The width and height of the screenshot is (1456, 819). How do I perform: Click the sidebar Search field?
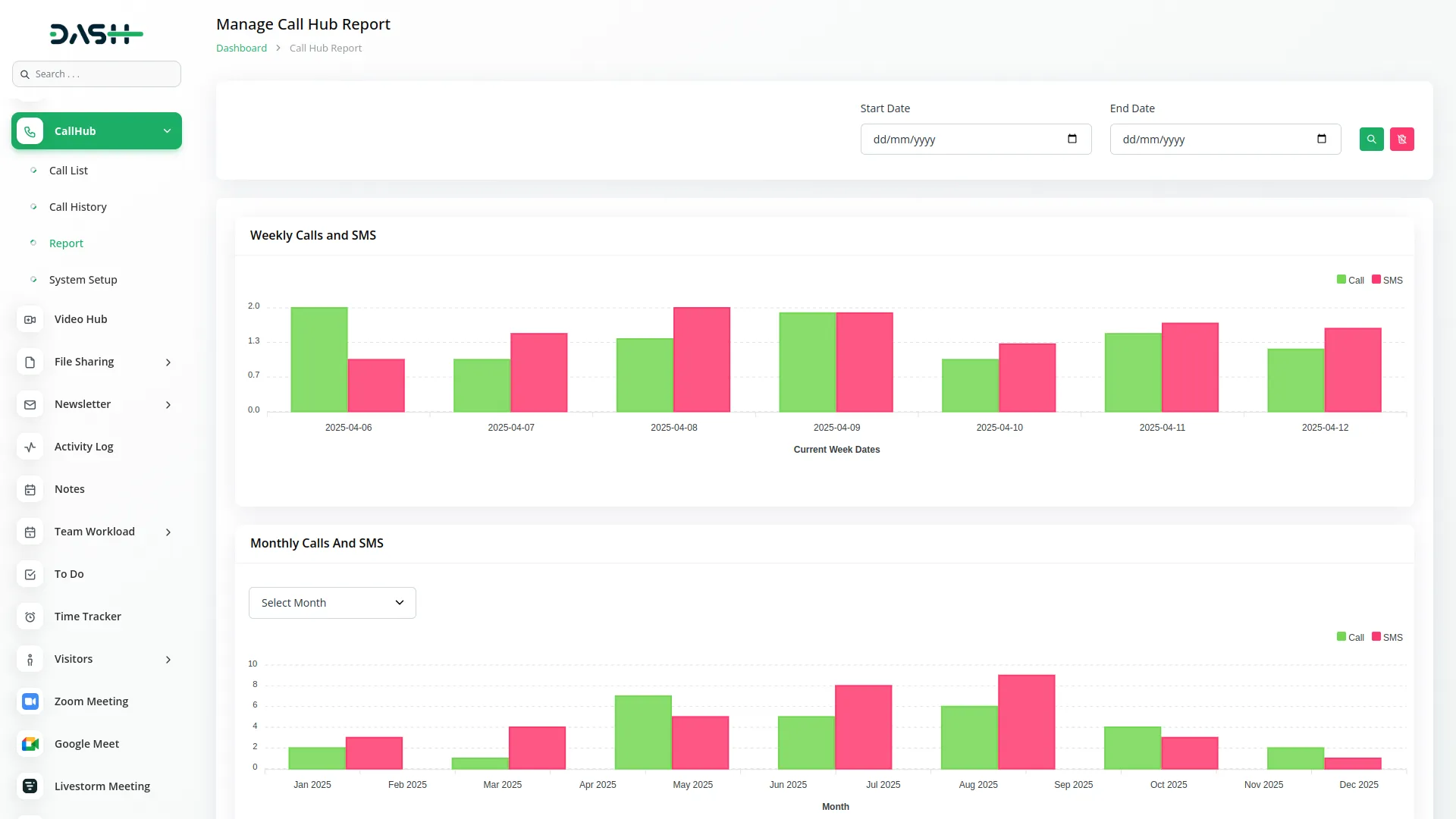(x=97, y=74)
